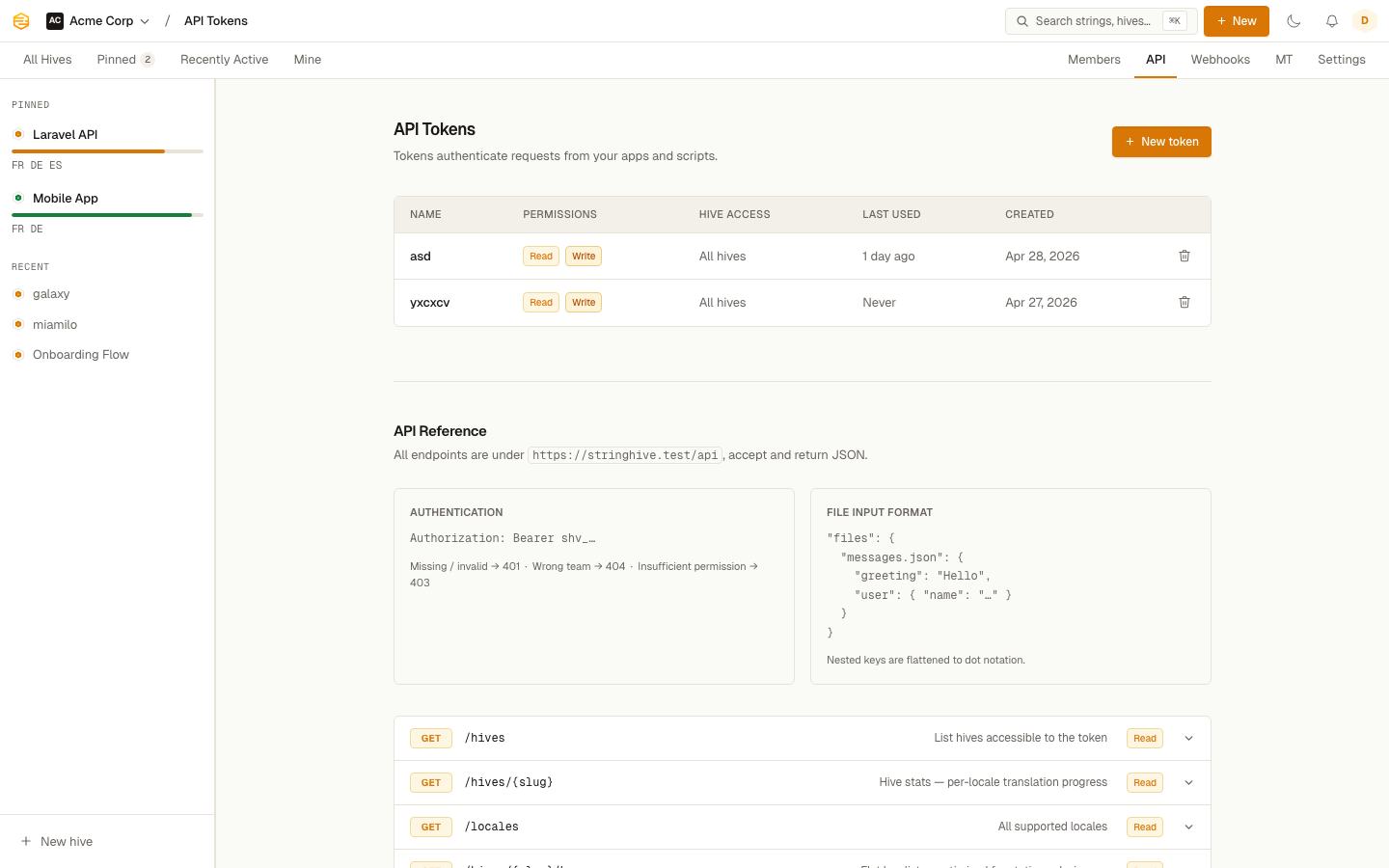Click the yxcxcv token name
Viewport: 1389px width, 868px height.
pyautogui.click(x=430, y=303)
